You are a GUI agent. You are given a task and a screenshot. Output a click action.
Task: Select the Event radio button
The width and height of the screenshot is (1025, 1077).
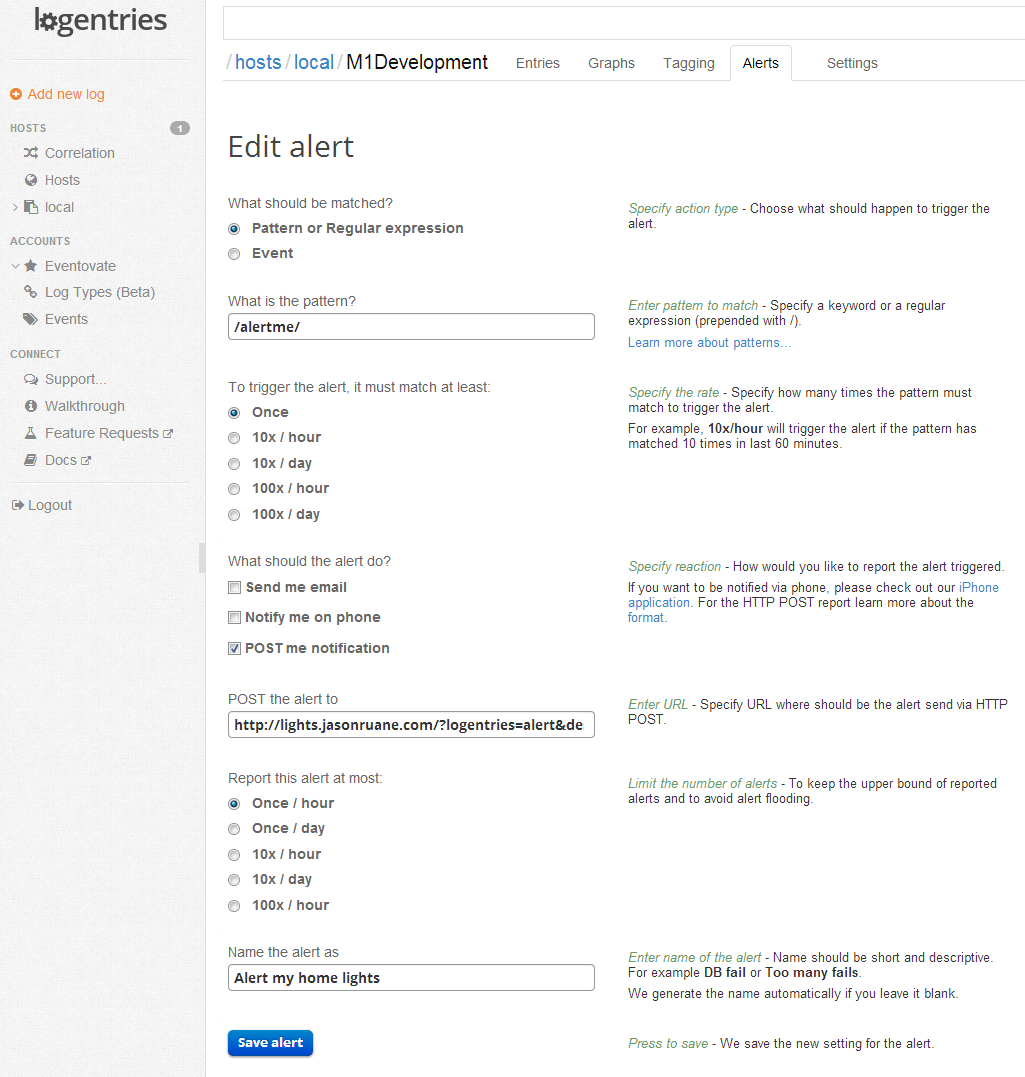pos(234,254)
